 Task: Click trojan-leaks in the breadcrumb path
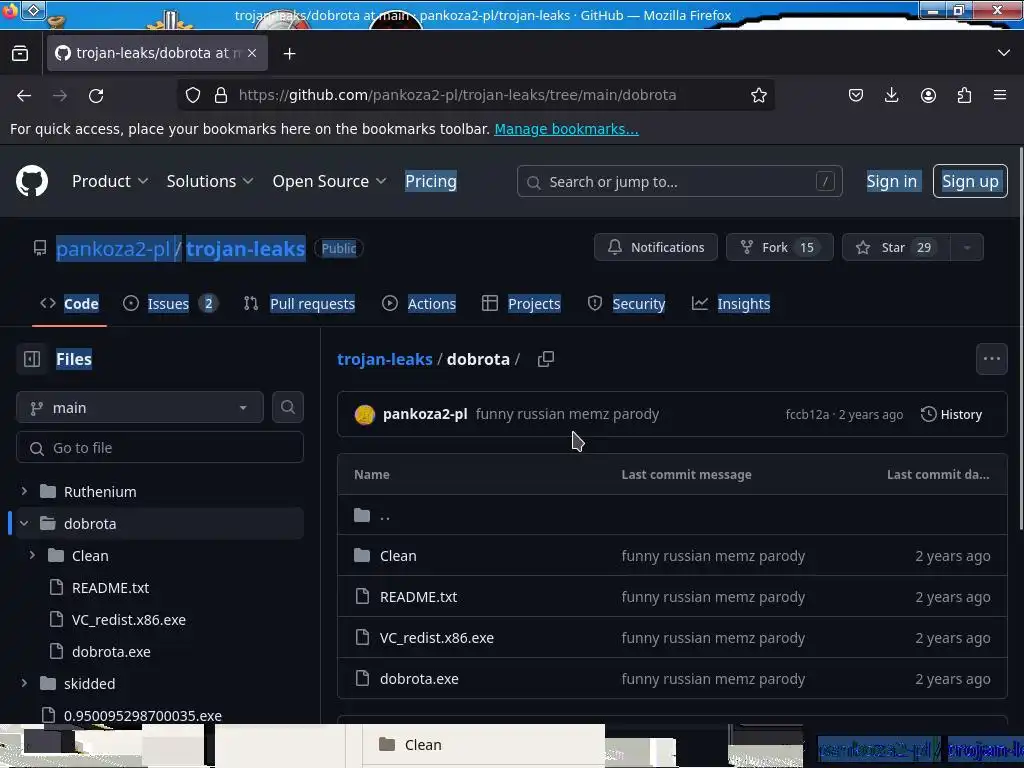coord(385,359)
